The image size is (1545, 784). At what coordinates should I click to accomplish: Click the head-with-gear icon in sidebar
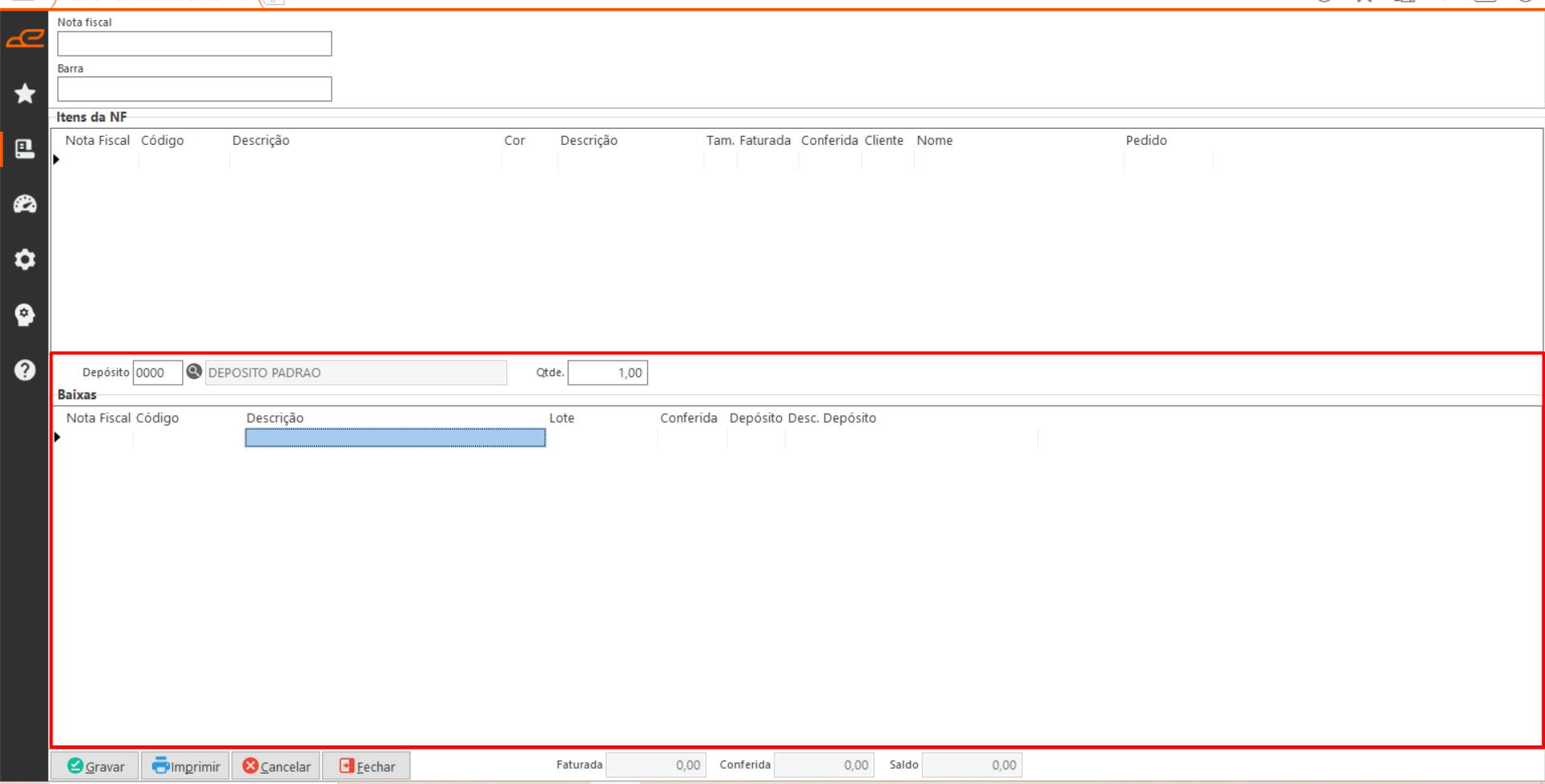(x=25, y=315)
